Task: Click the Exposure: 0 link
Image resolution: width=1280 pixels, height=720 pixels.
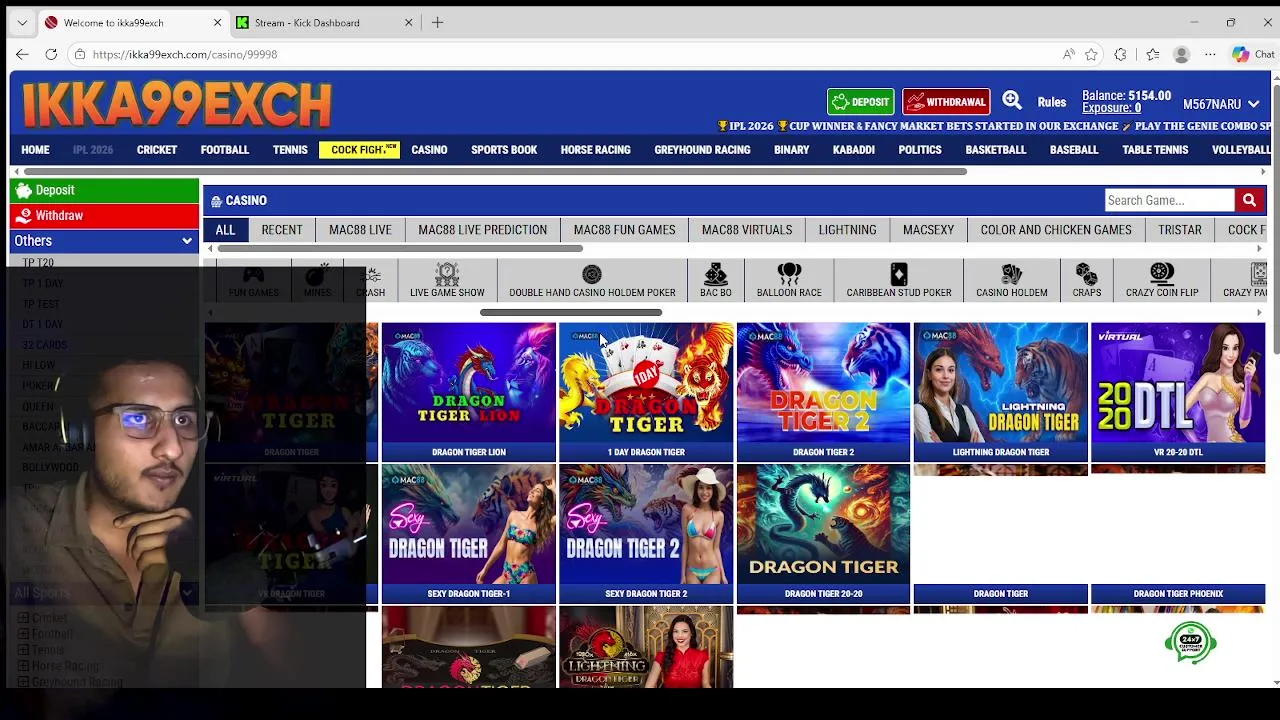Action: (x=1111, y=108)
